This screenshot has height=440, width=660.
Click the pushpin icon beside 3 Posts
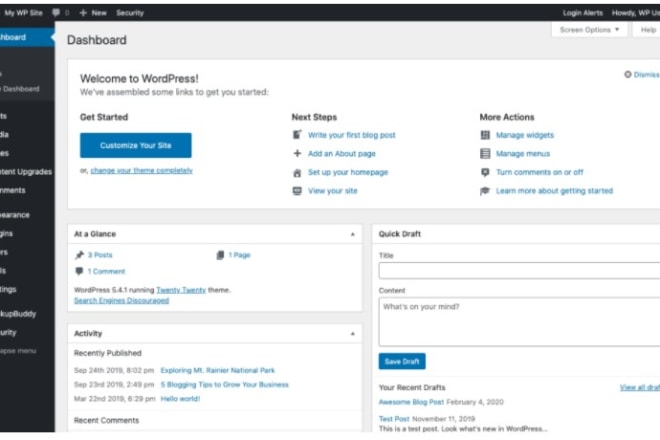pos(79,255)
